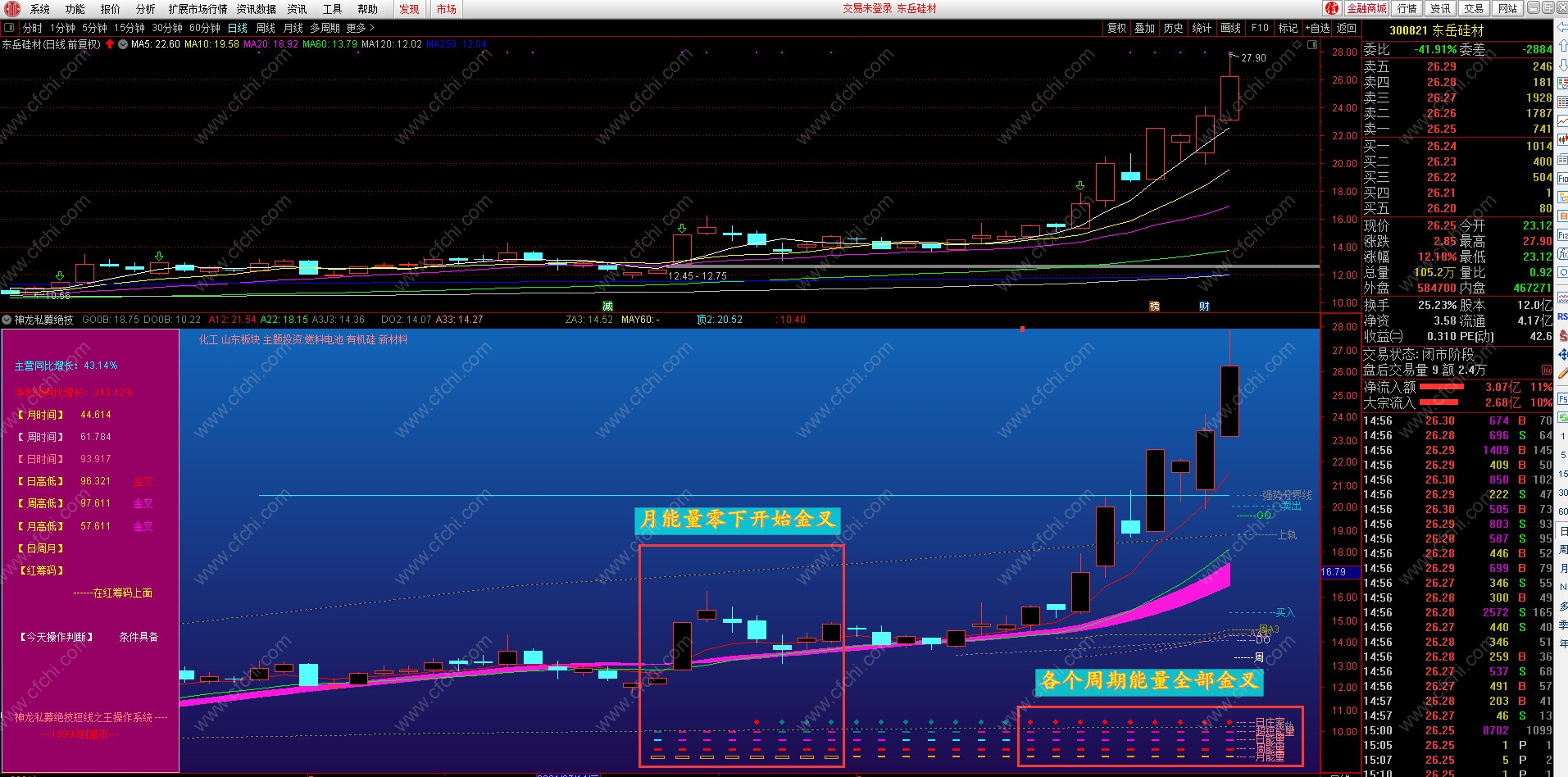Expand the 更多 periods list

pyautogui.click(x=360, y=28)
